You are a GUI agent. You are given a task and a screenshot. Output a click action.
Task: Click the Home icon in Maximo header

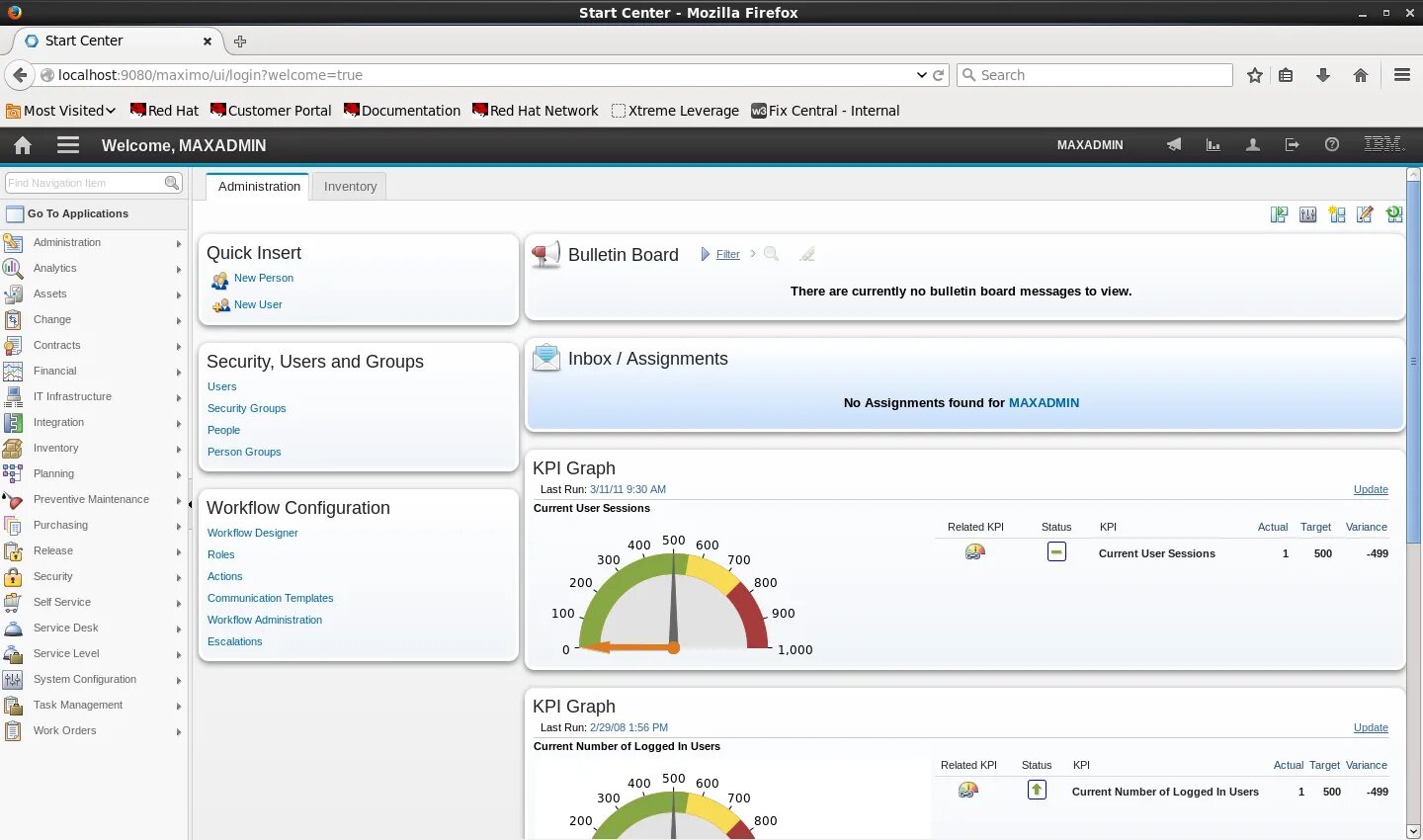(x=23, y=145)
